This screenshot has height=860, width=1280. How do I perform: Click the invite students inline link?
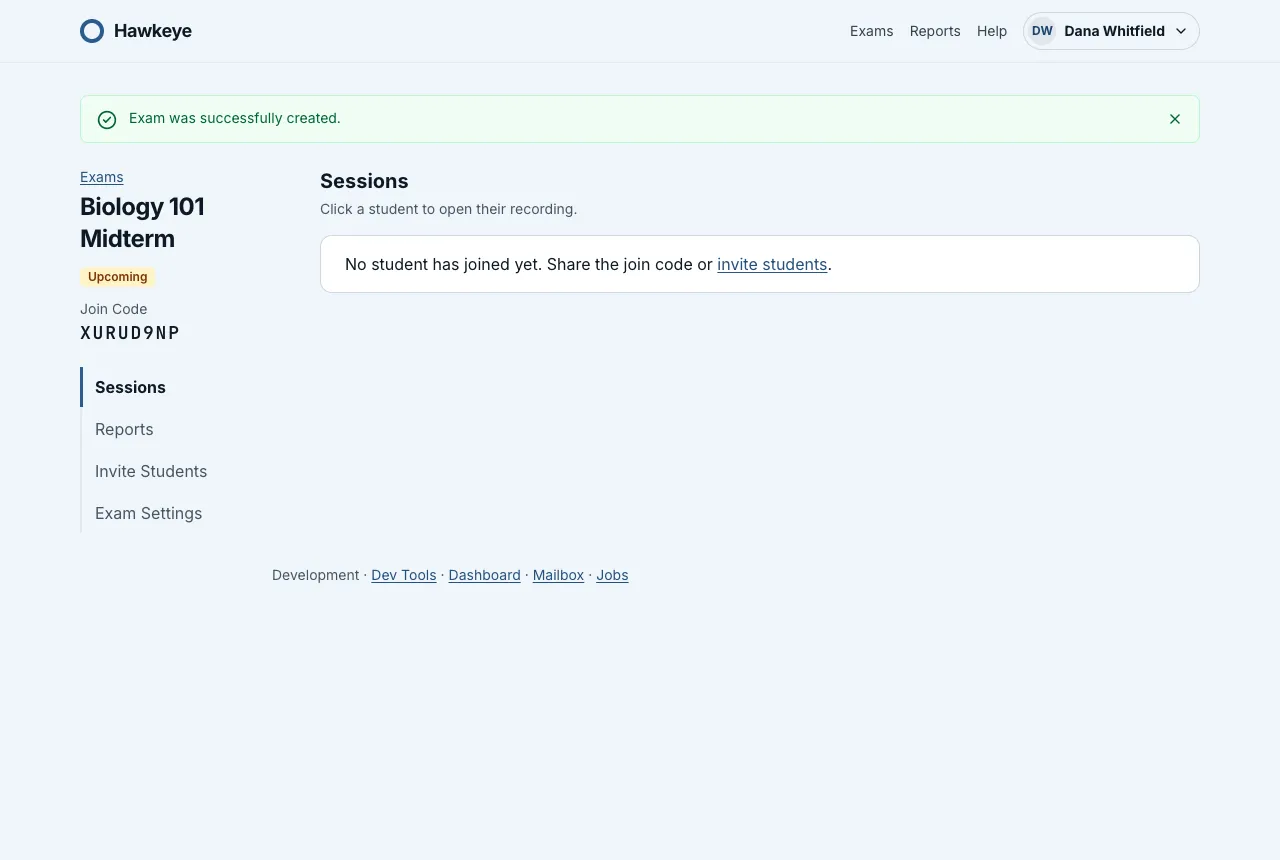coord(772,264)
